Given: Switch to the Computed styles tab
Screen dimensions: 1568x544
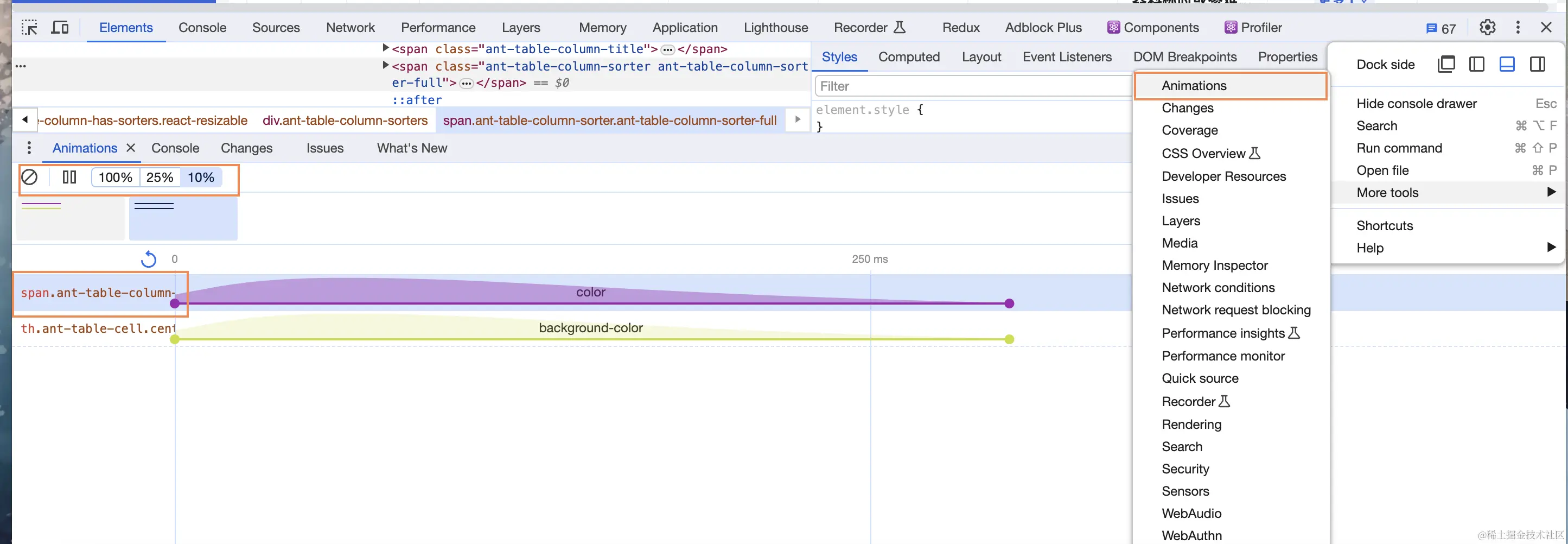Looking at the screenshot, I should (x=909, y=56).
